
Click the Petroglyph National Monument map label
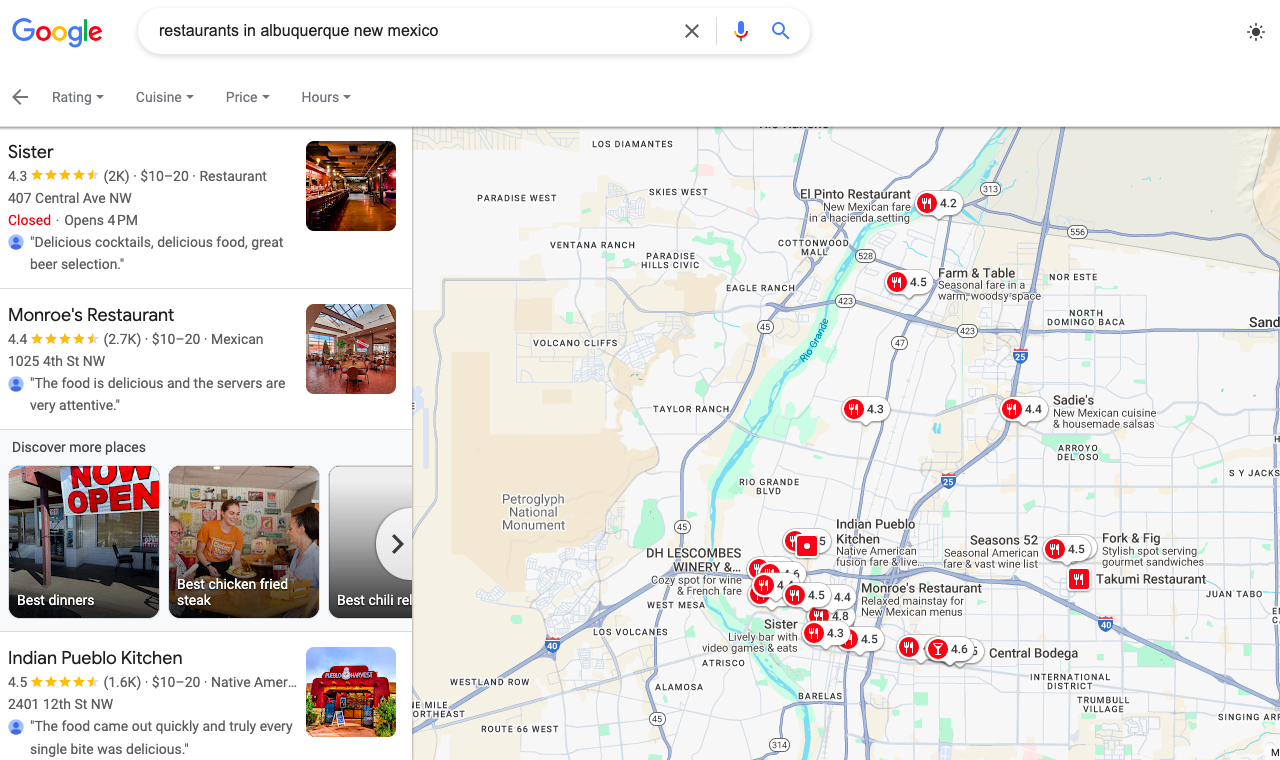click(x=533, y=512)
